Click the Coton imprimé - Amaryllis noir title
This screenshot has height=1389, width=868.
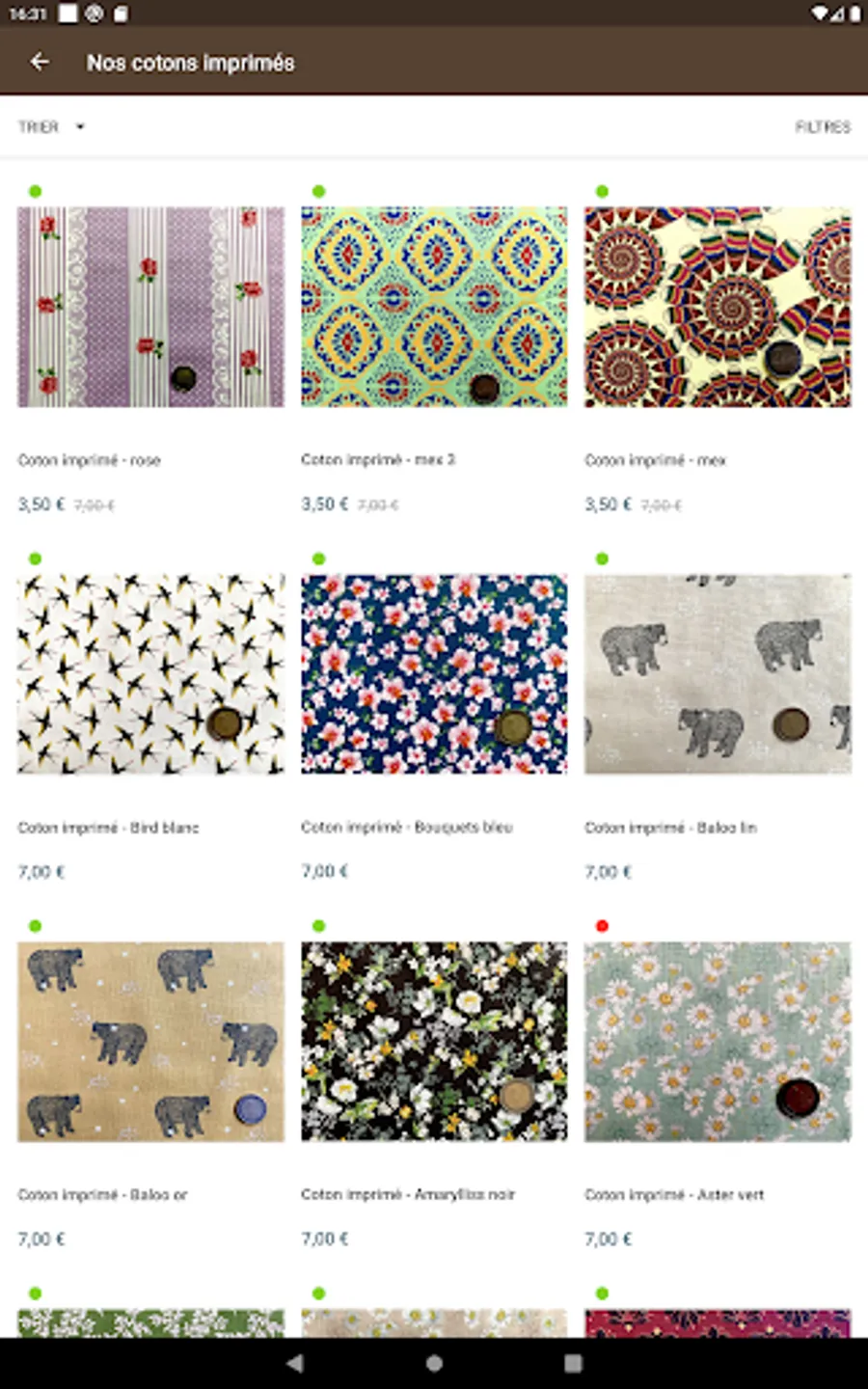click(408, 1194)
